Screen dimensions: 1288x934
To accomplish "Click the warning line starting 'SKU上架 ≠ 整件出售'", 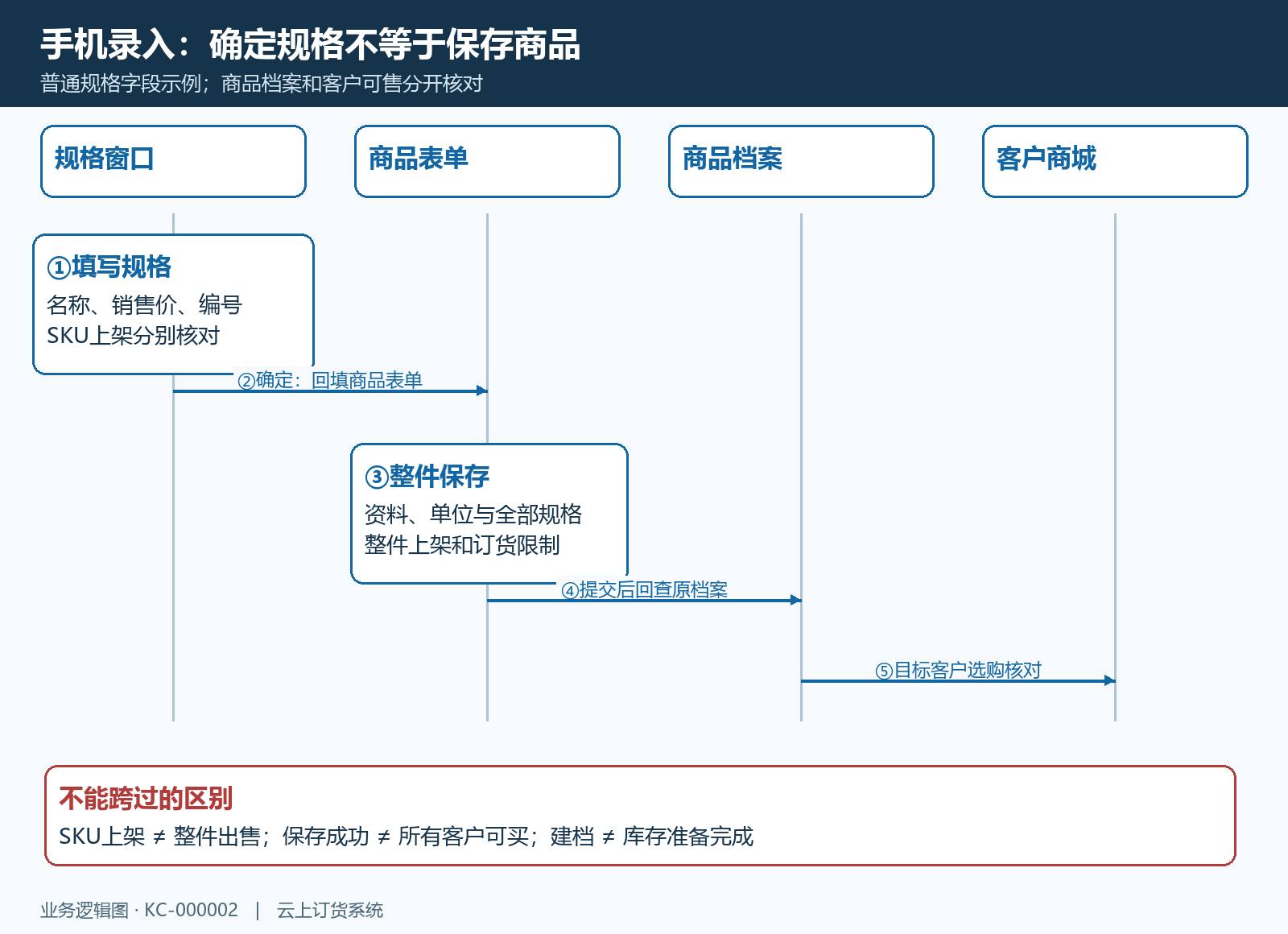I will 407,837.
